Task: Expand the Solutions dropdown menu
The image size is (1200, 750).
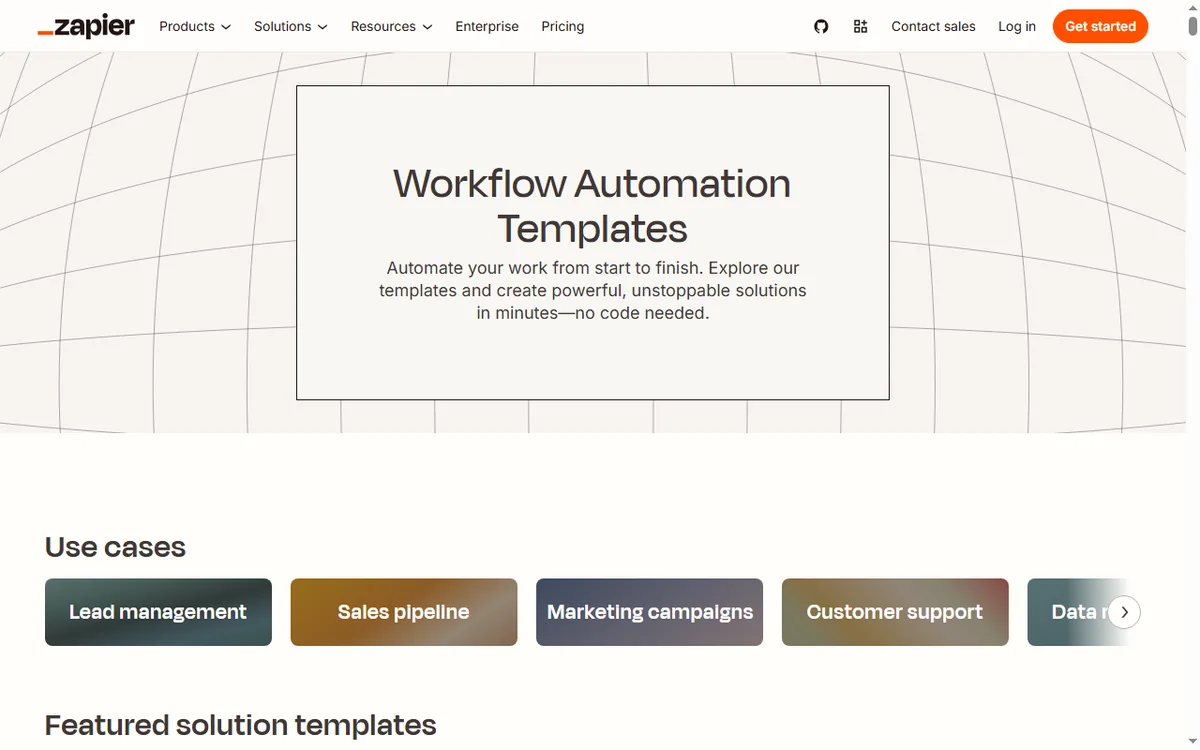Action: point(290,26)
